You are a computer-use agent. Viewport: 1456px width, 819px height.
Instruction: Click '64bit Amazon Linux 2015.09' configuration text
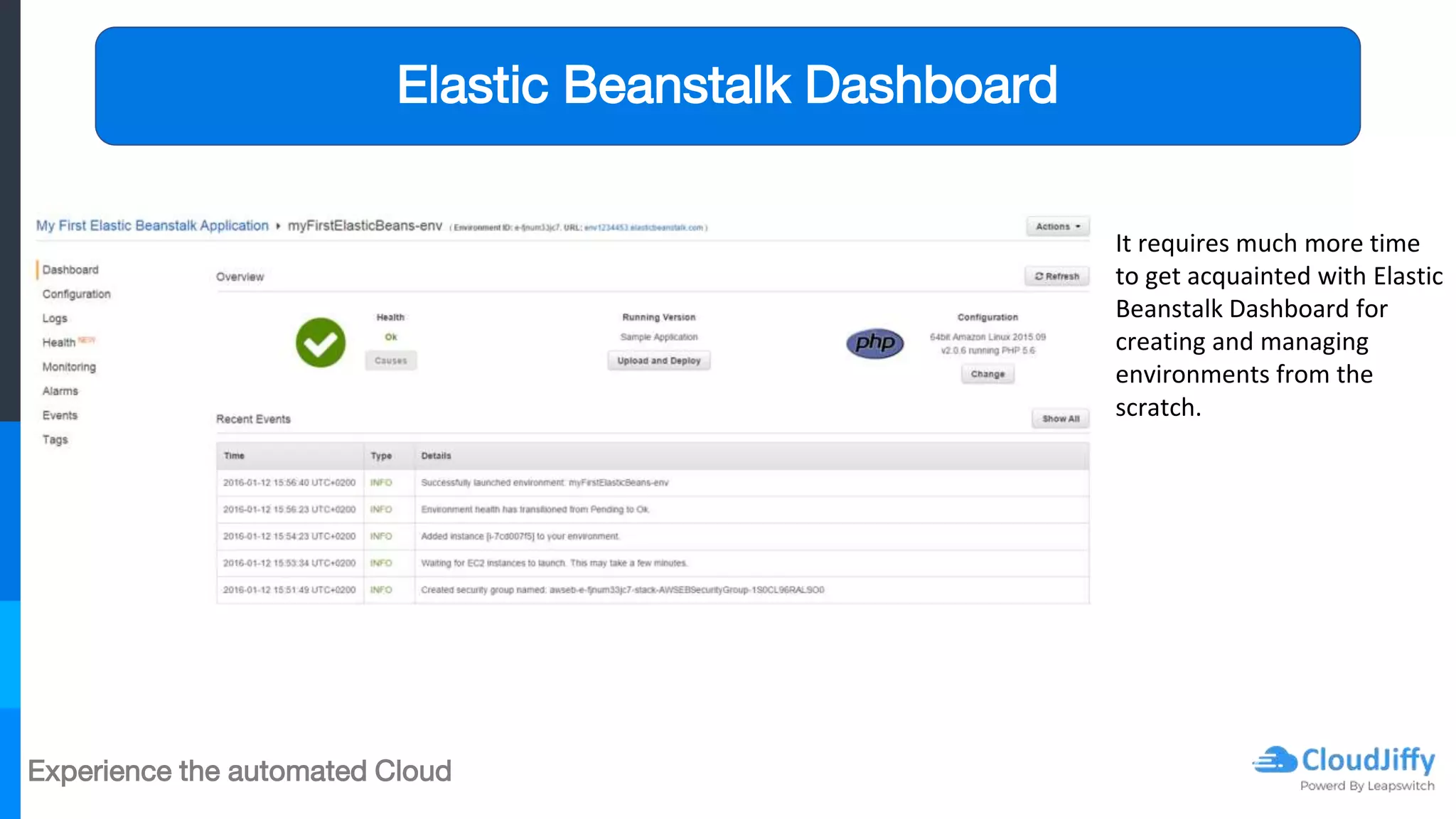(x=987, y=337)
